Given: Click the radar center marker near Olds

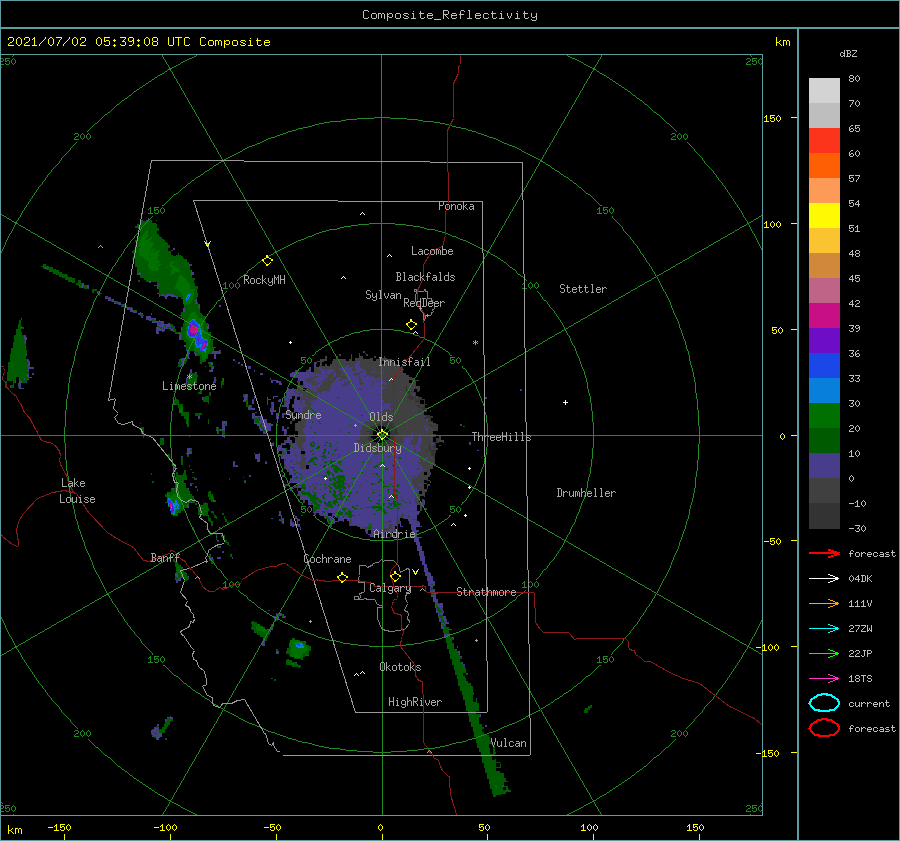Looking at the screenshot, I should click(382, 435).
